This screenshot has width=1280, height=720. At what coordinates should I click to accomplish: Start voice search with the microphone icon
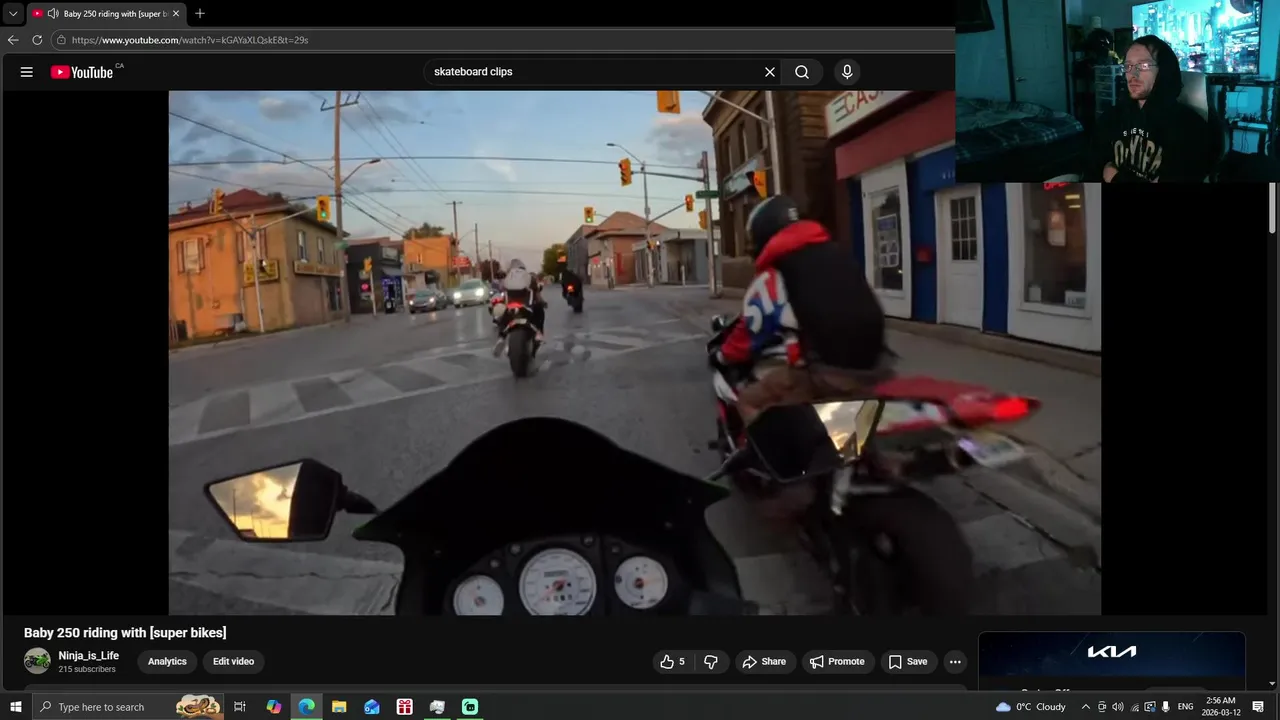pos(847,72)
